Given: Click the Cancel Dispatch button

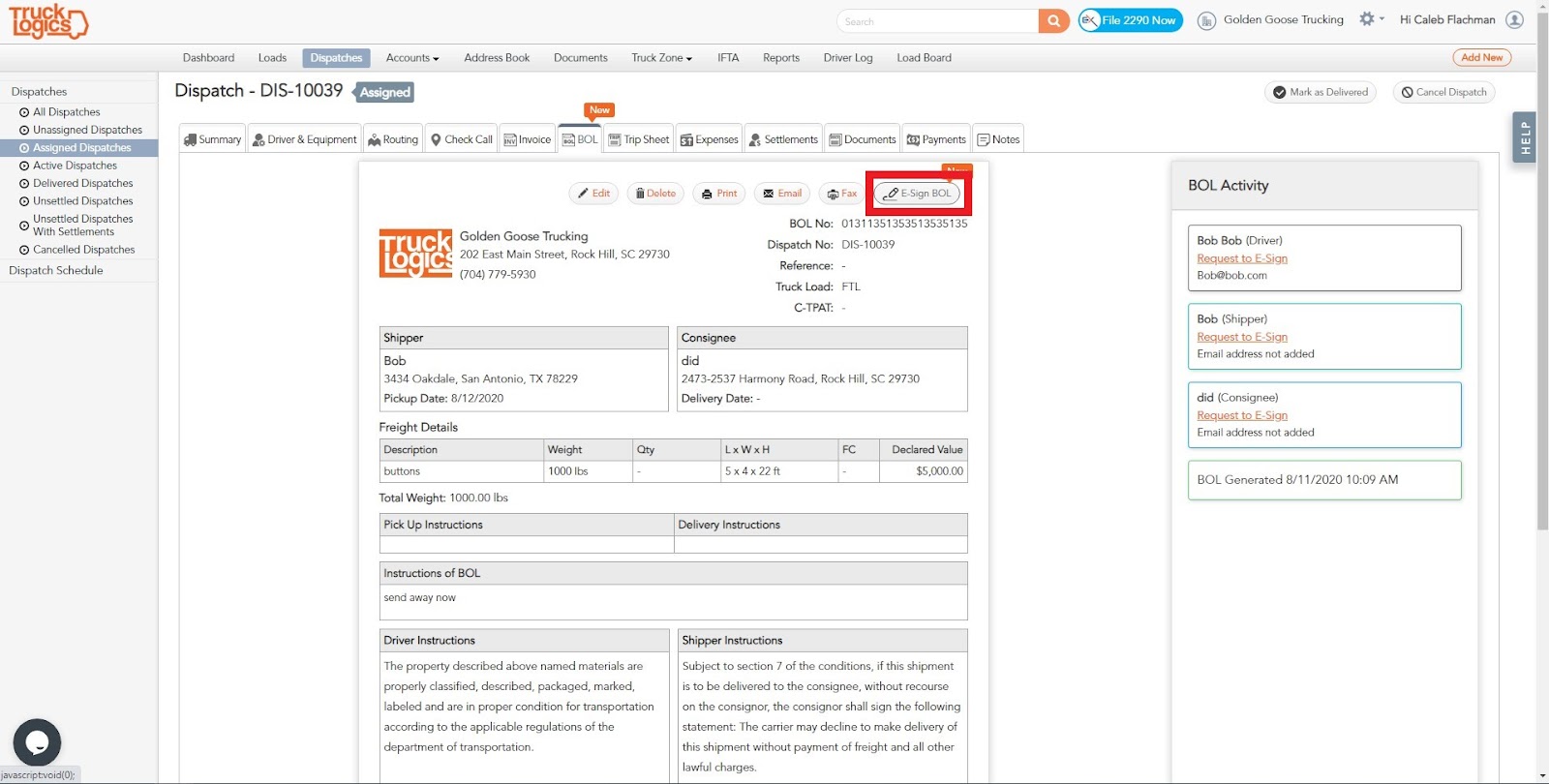Looking at the screenshot, I should 1443,92.
